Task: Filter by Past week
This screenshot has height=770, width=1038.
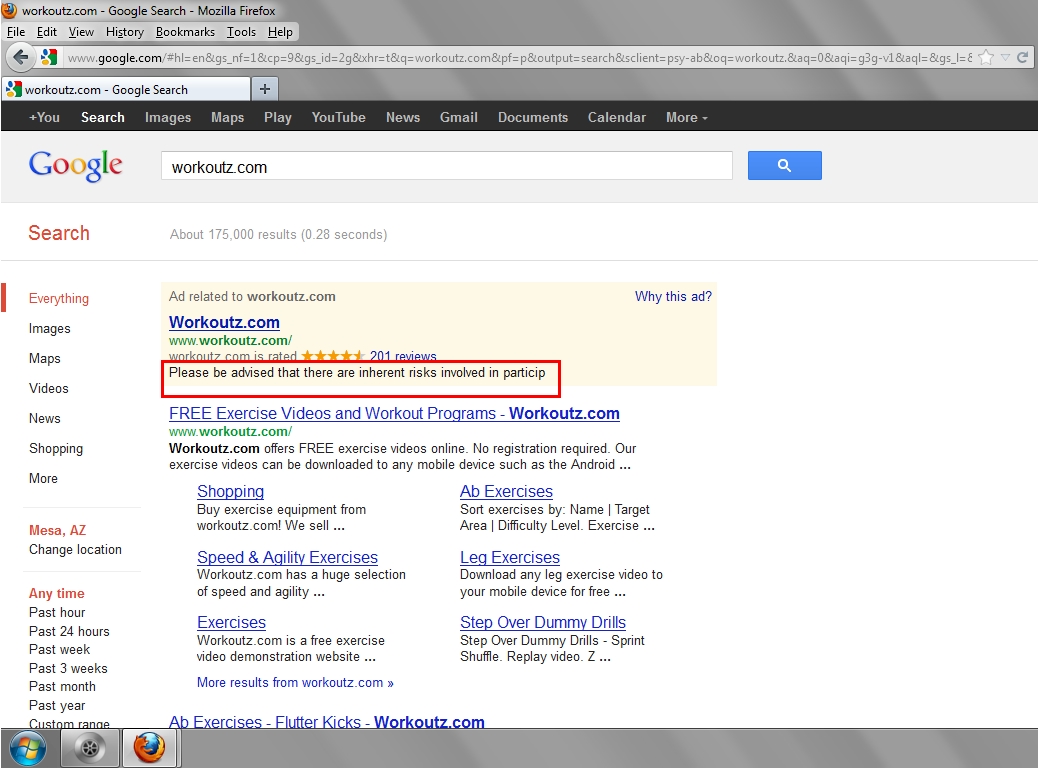Action: point(59,650)
